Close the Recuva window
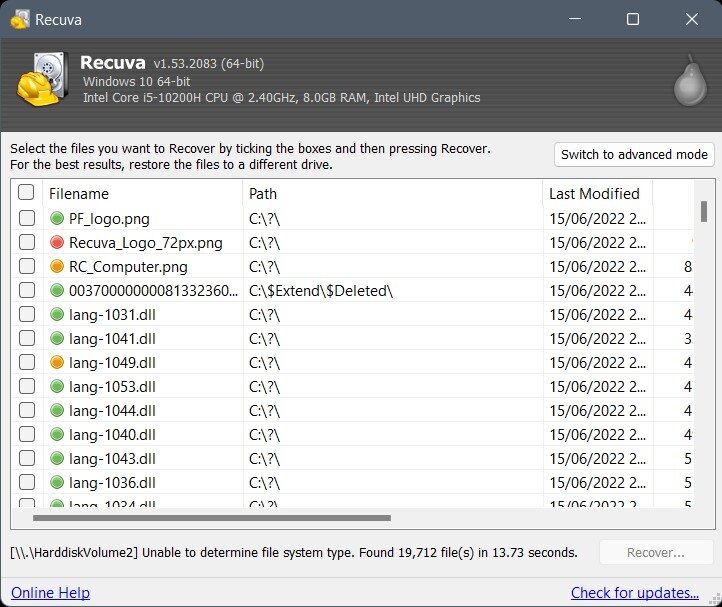This screenshot has height=607, width=722. pos(691,19)
